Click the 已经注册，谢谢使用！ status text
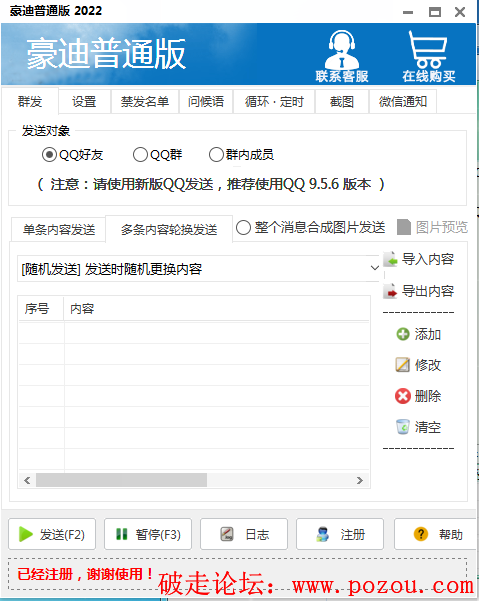Screen dimensions: 479x601 (x=85, y=574)
